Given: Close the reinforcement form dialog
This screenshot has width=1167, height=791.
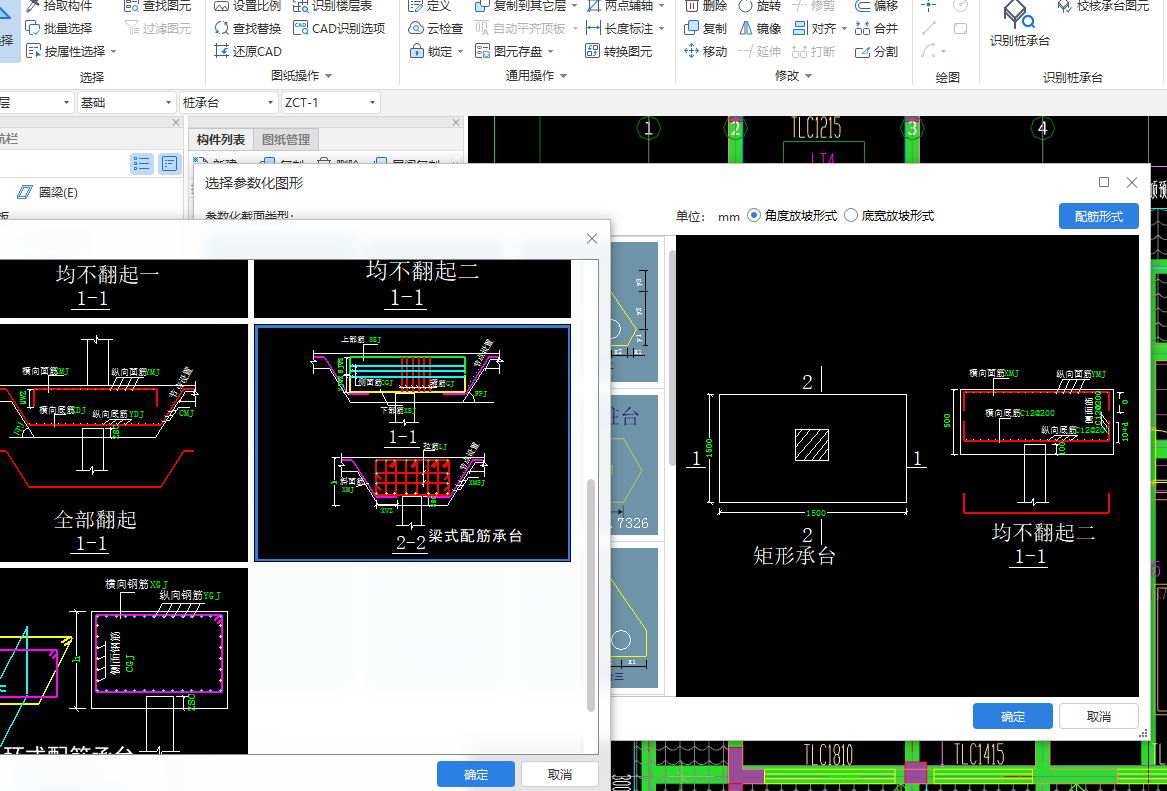Looking at the screenshot, I should click(x=592, y=238).
